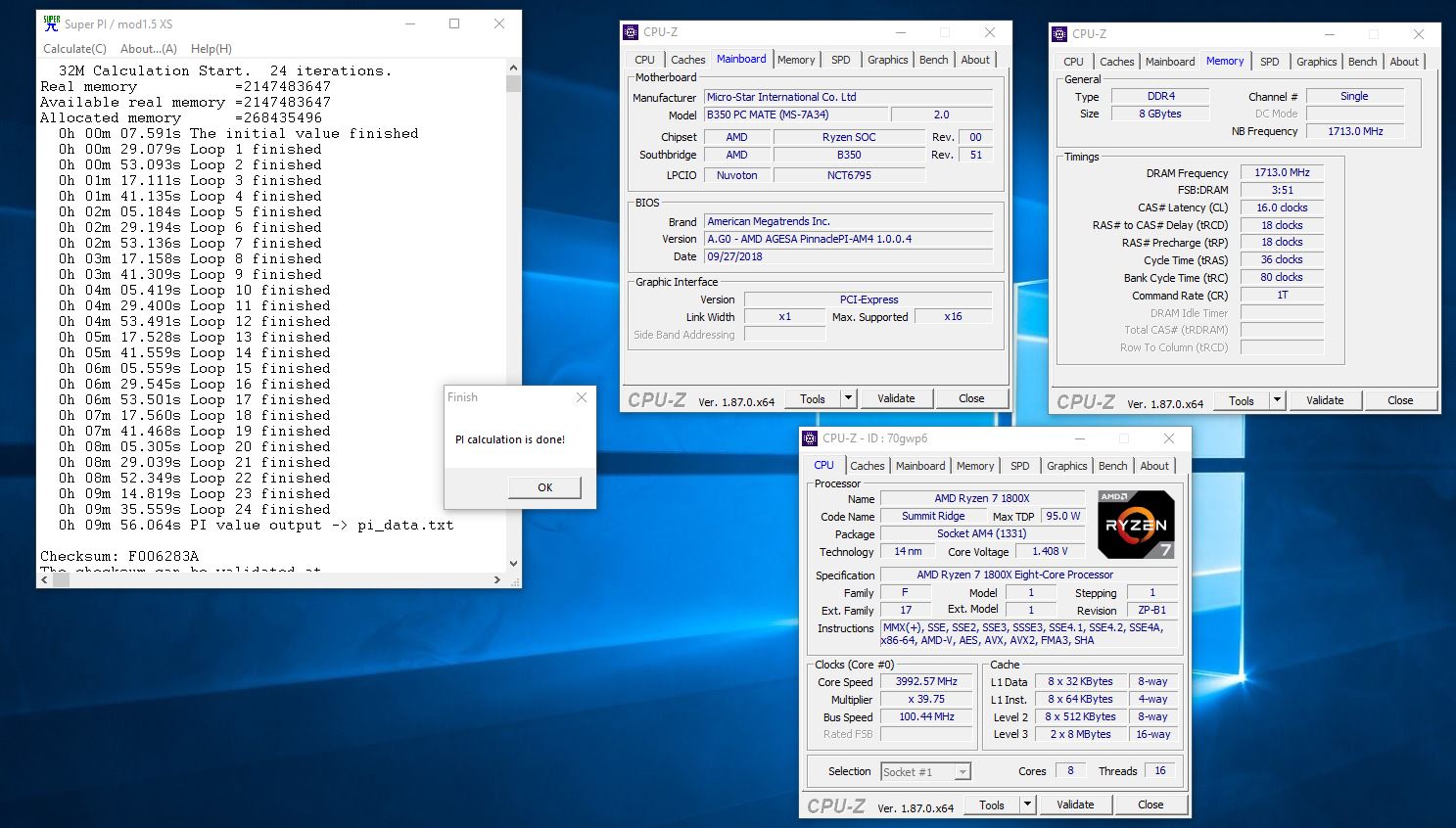1456x828 pixels.
Task: Switch to Memory tab in the Mainboard CPU-Z window
Action: pyautogui.click(x=796, y=60)
